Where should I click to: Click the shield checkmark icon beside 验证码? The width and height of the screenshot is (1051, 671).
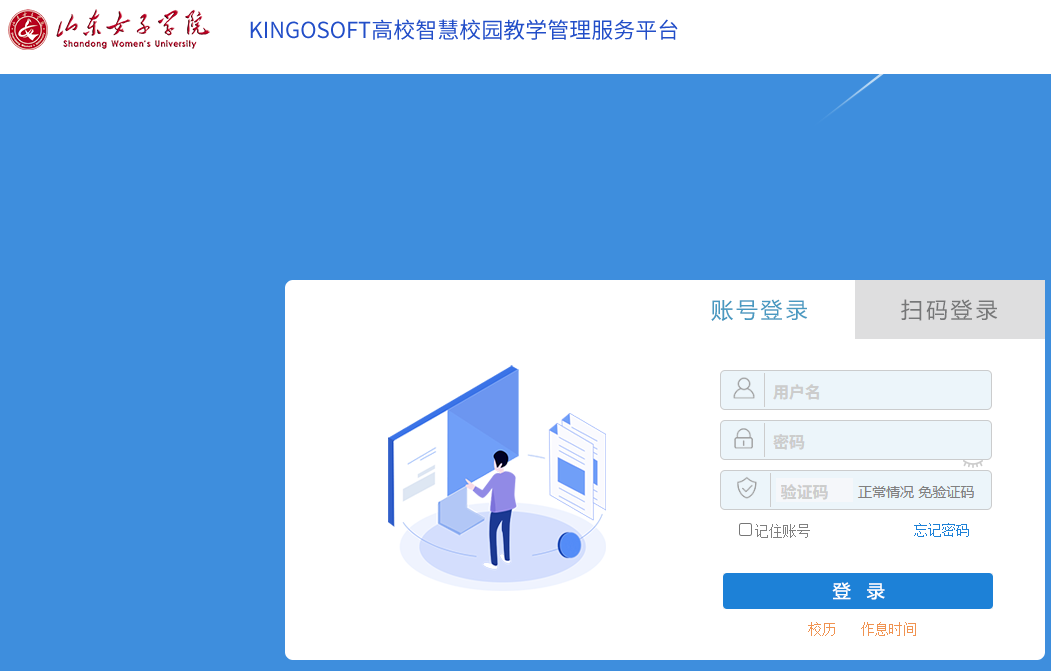747,488
